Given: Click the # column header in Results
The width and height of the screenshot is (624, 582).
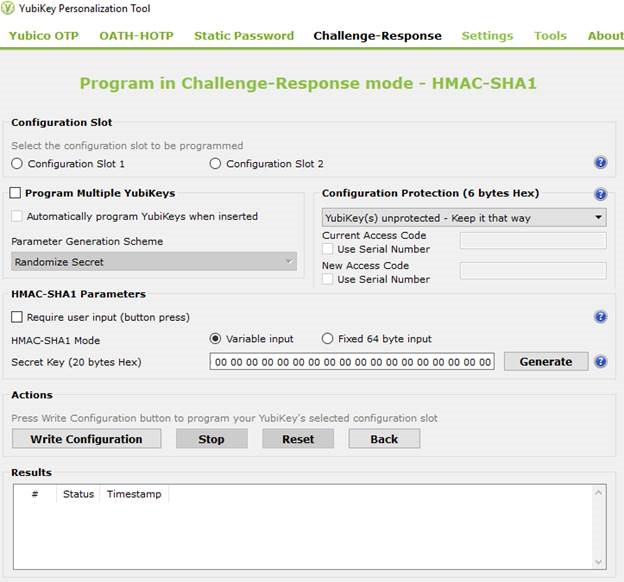Looking at the screenshot, I should (x=35, y=494).
